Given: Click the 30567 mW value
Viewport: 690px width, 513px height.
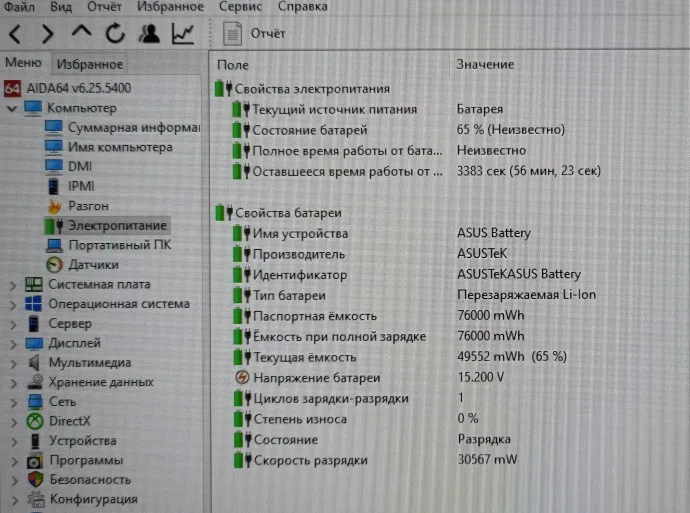Looking at the screenshot, I should point(488,459).
